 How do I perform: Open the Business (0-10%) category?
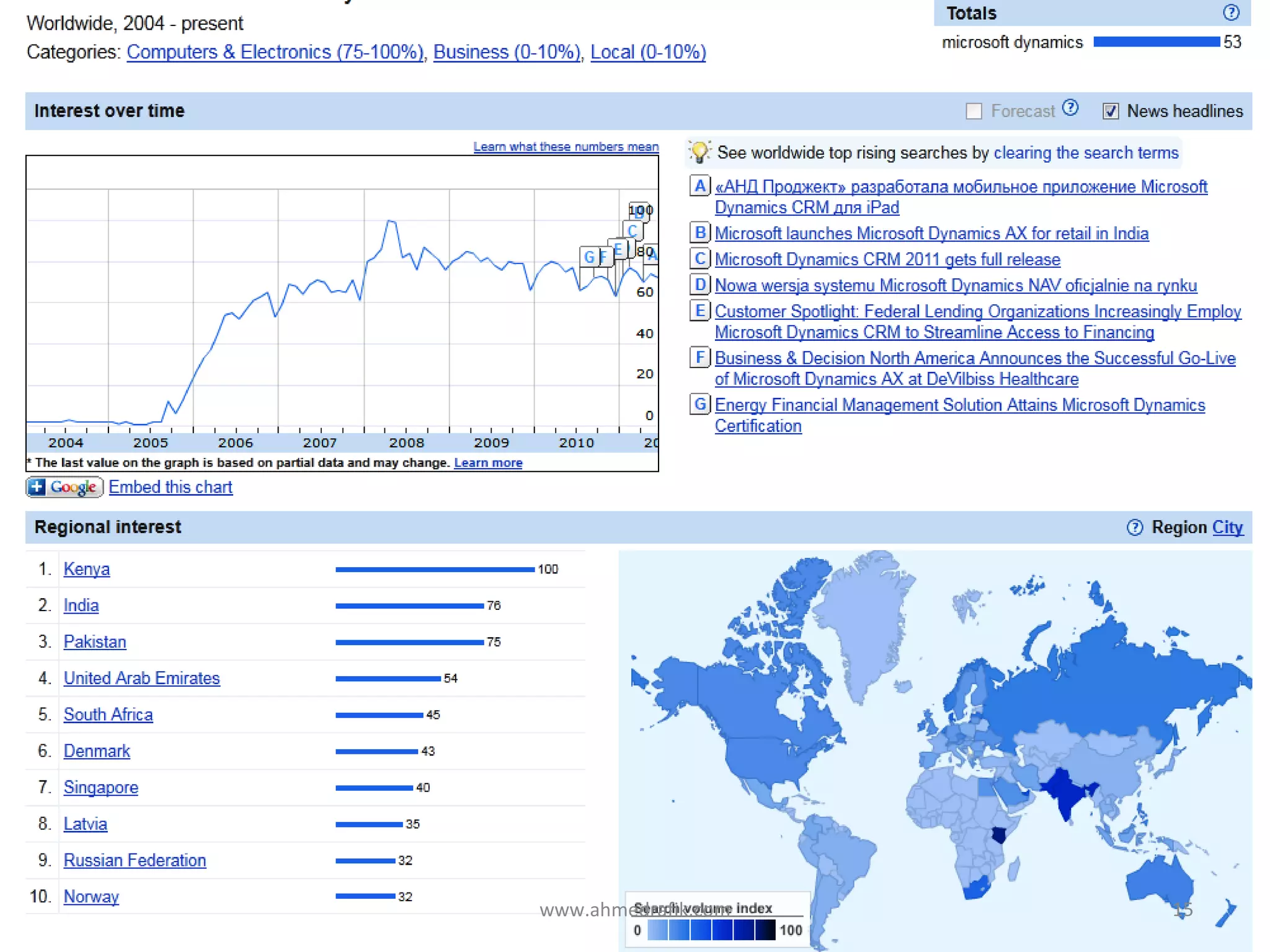(507, 52)
